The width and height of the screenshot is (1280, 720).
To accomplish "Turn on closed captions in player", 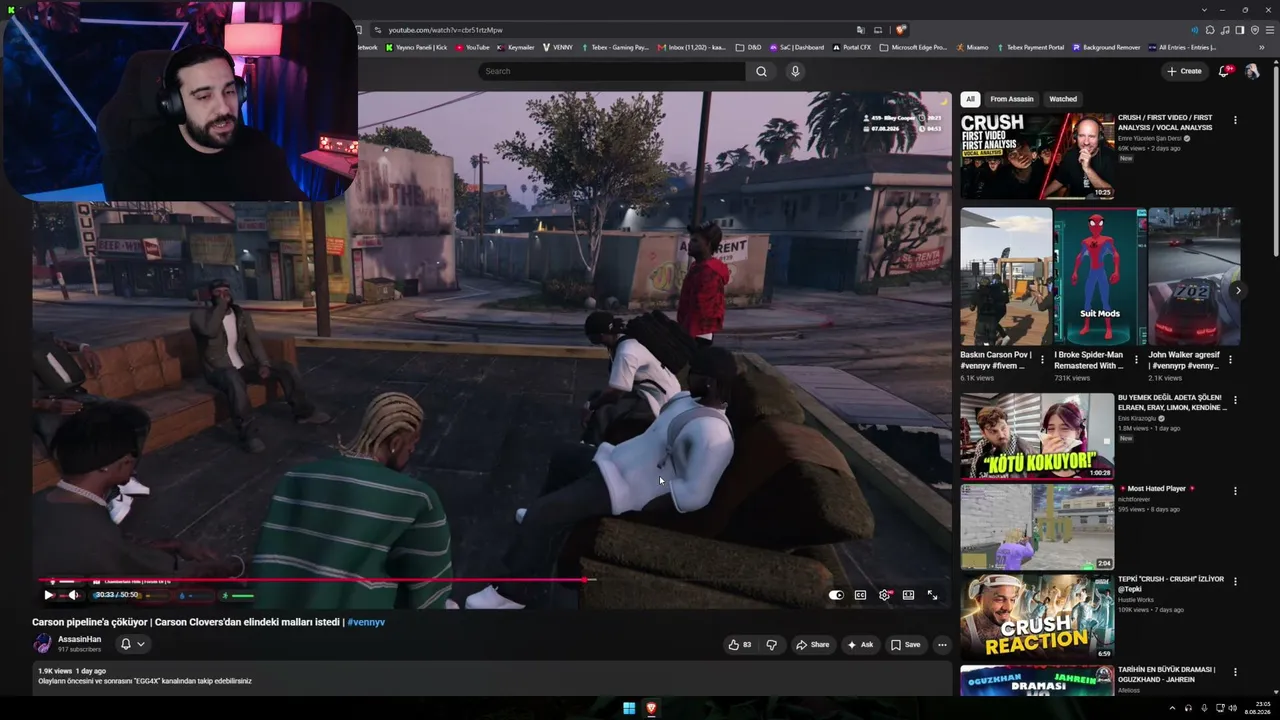I will click(x=860, y=595).
